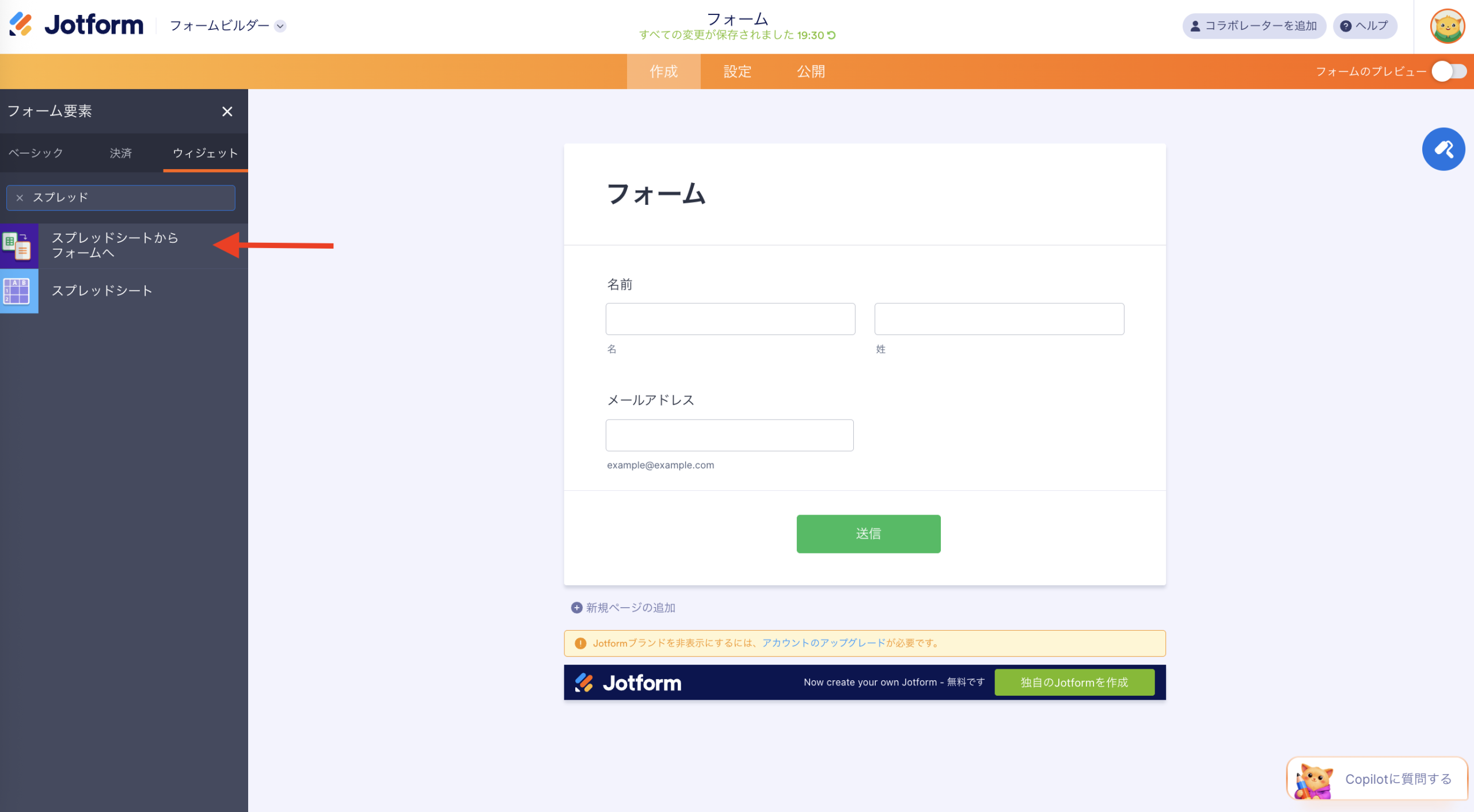The image size is (1474, 812).
Task: Click the 送信 submit button
Action: 868,533
